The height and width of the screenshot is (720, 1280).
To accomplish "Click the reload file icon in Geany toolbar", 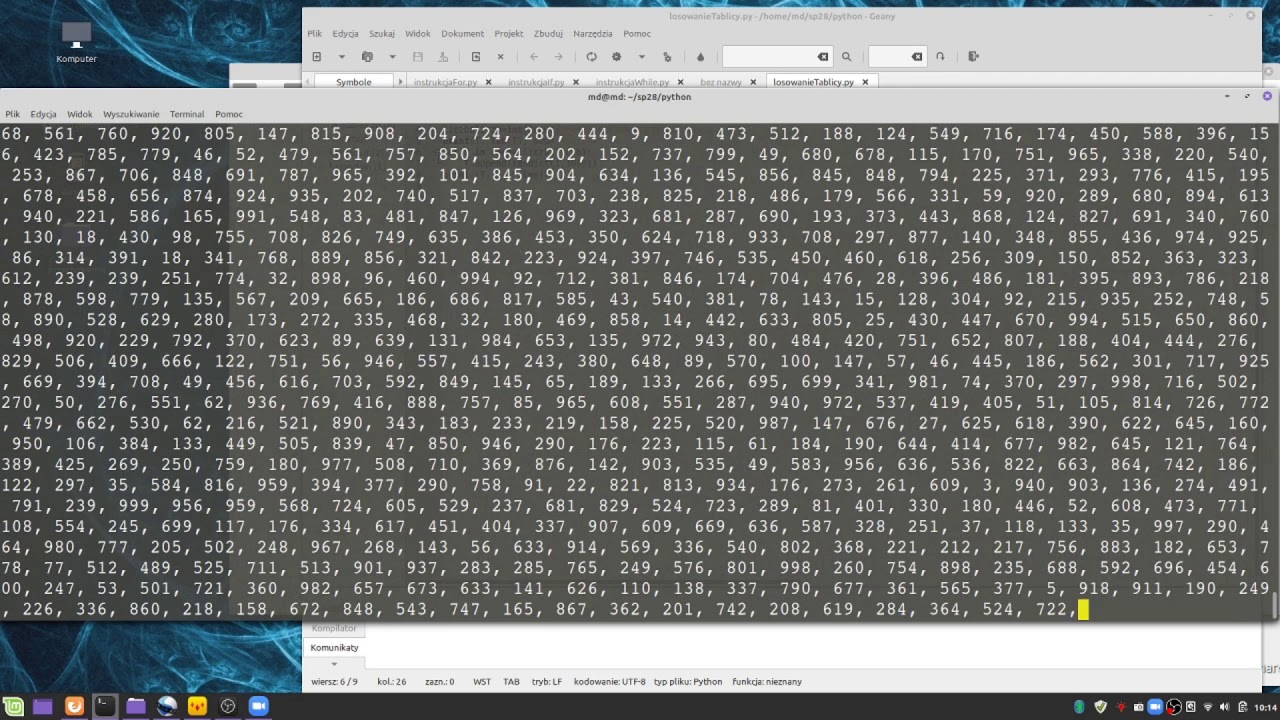I will 476,57.
